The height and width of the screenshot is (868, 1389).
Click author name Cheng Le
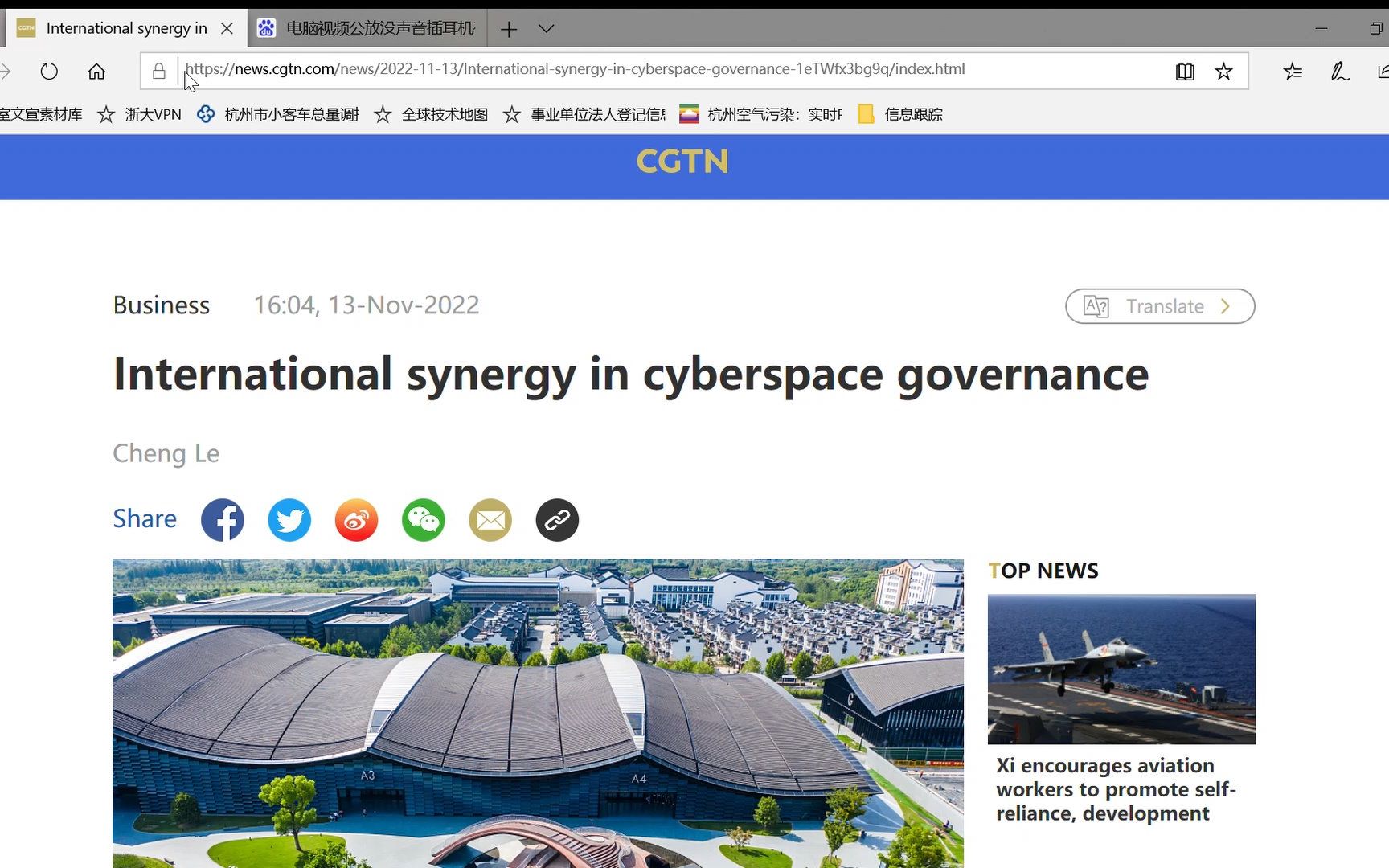click(x=166, y=453)
